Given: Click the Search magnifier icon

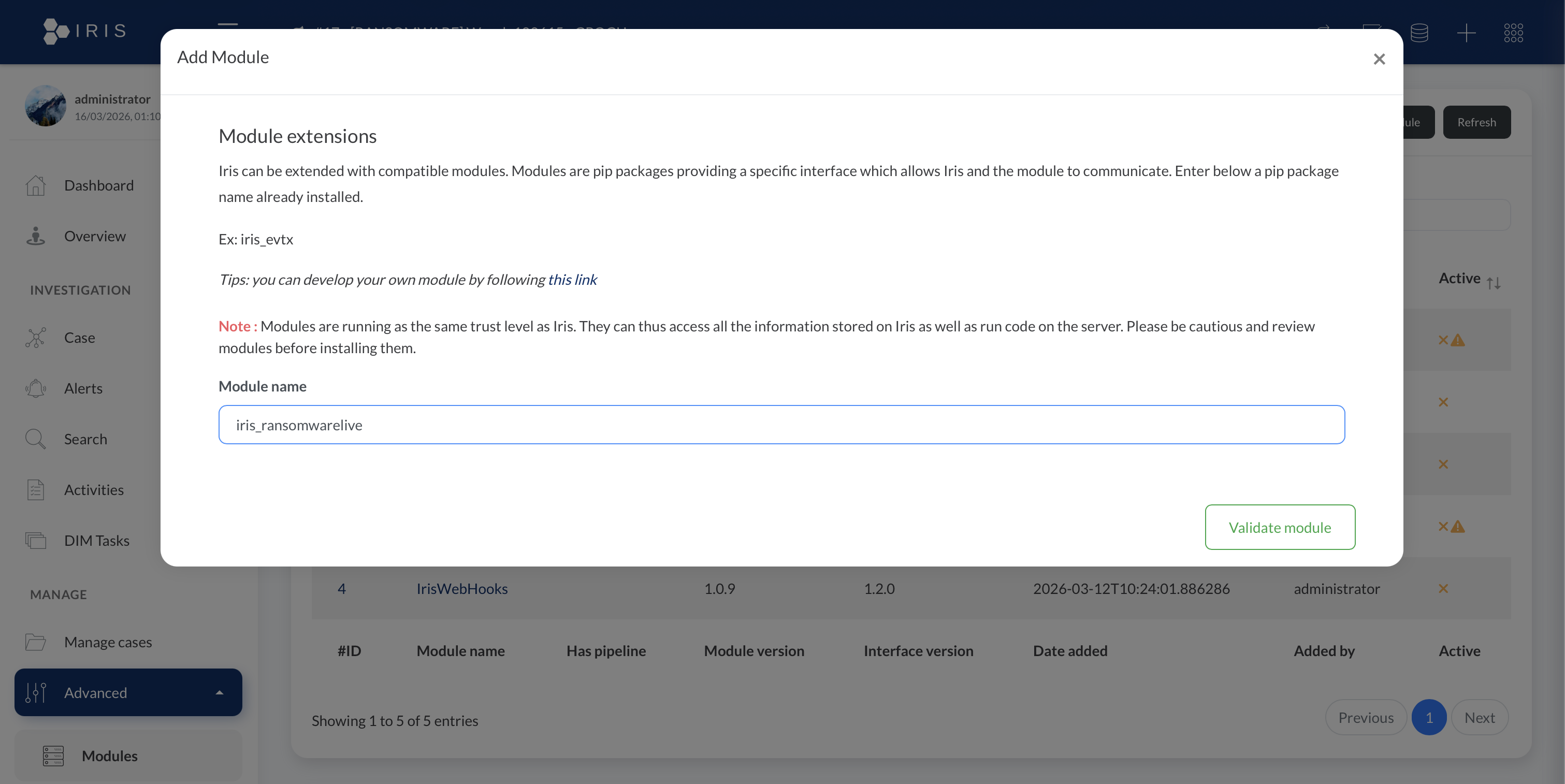Looking at the screenshot, I should click(x=36, y=439).
